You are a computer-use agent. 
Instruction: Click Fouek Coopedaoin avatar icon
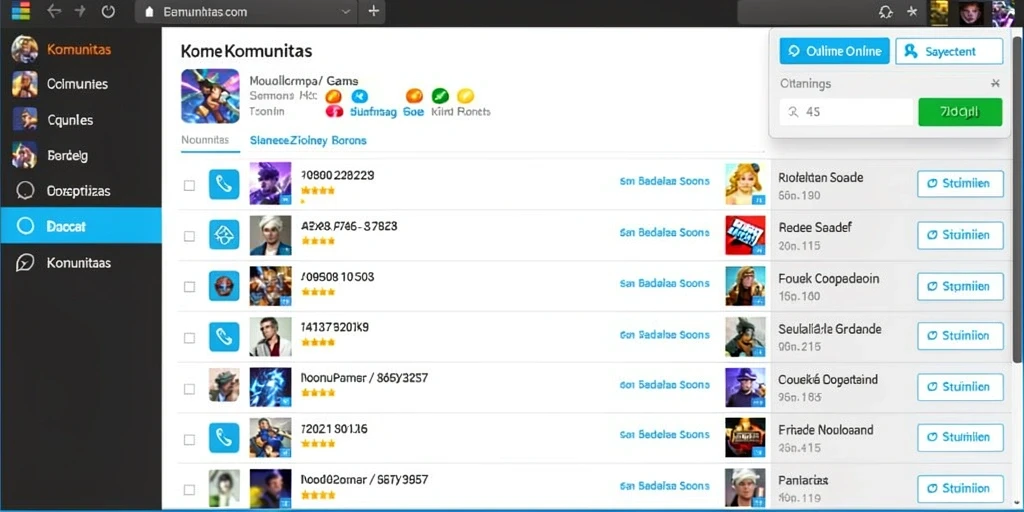(x=745, y=286)
